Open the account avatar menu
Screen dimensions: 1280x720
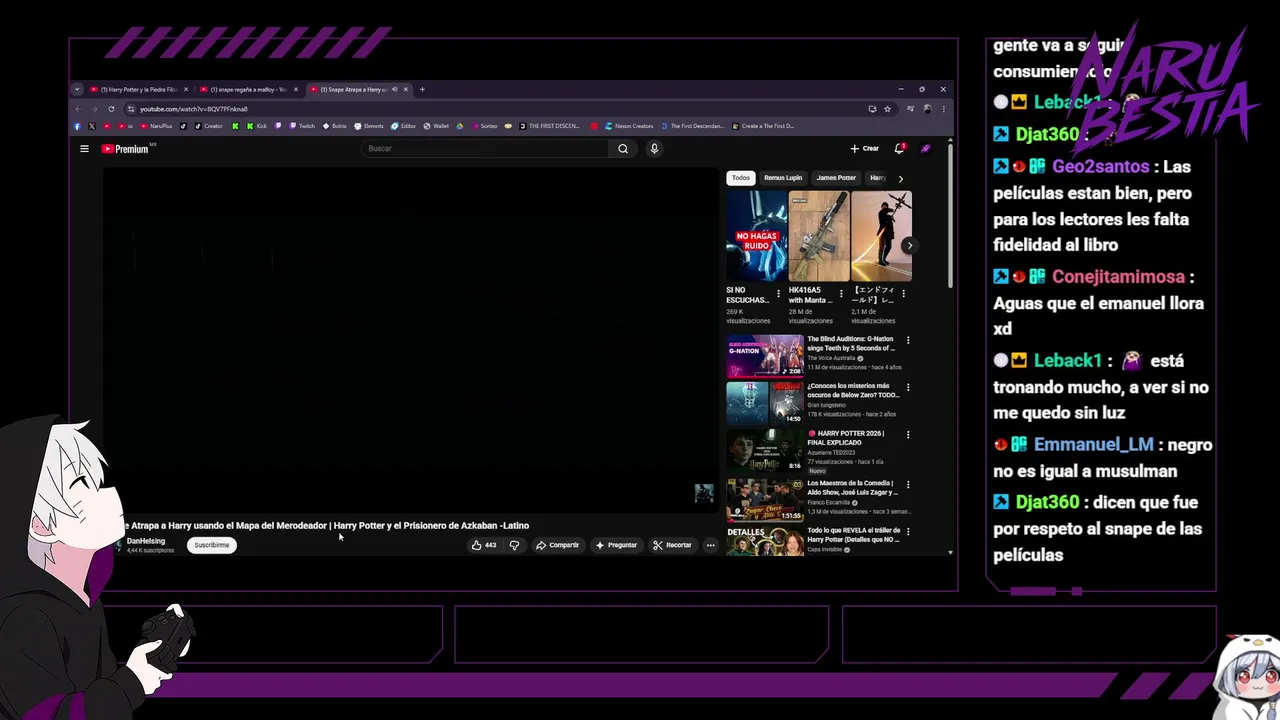(x=926, y=148)
